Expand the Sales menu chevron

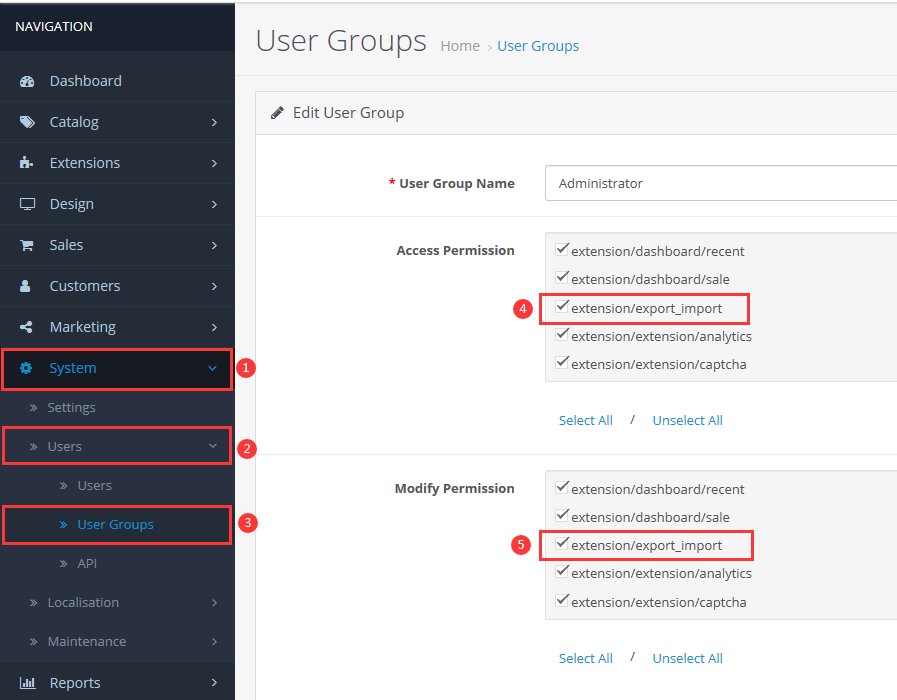pos(214,245)
